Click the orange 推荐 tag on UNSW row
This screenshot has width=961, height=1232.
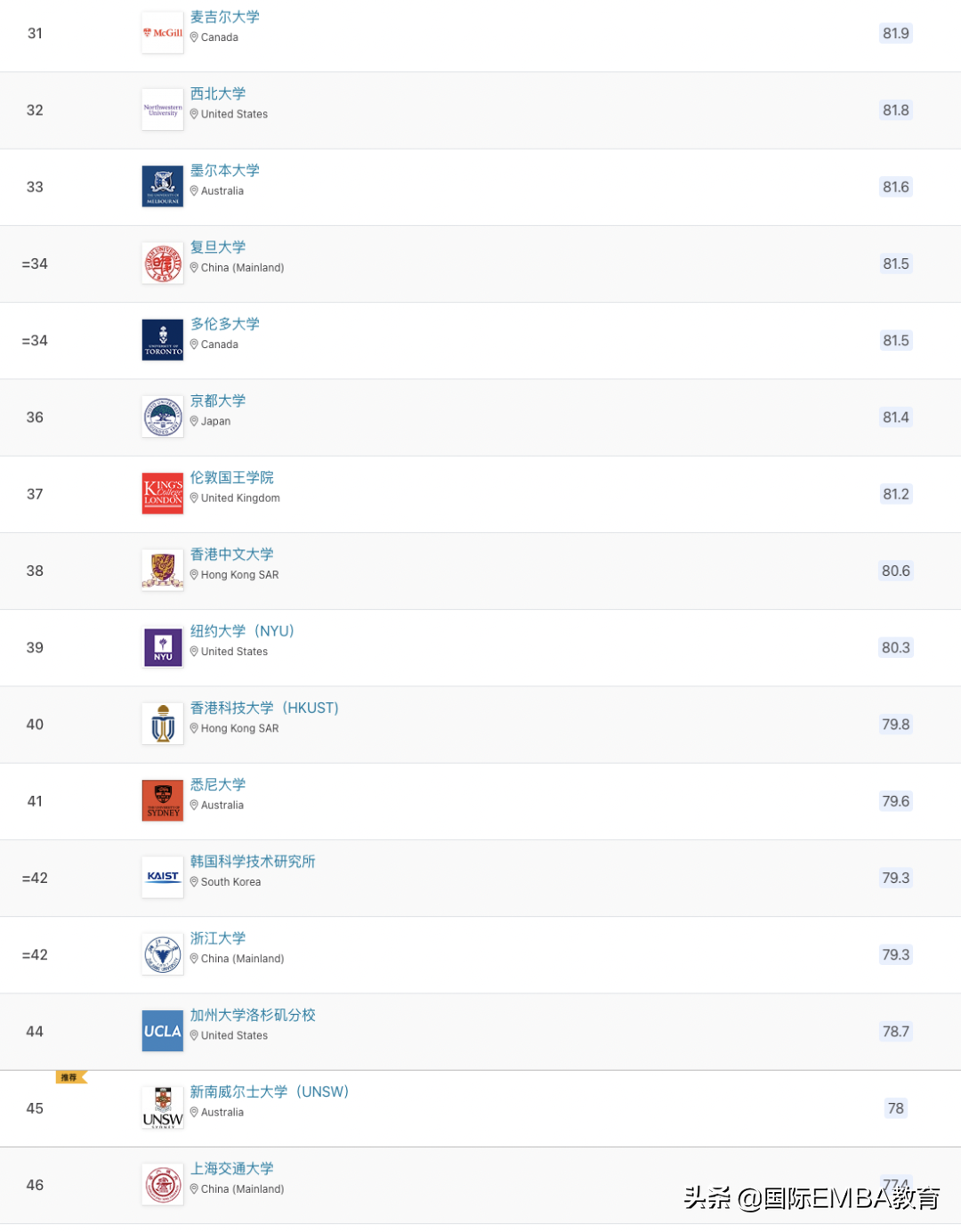tap(70, 1077)
